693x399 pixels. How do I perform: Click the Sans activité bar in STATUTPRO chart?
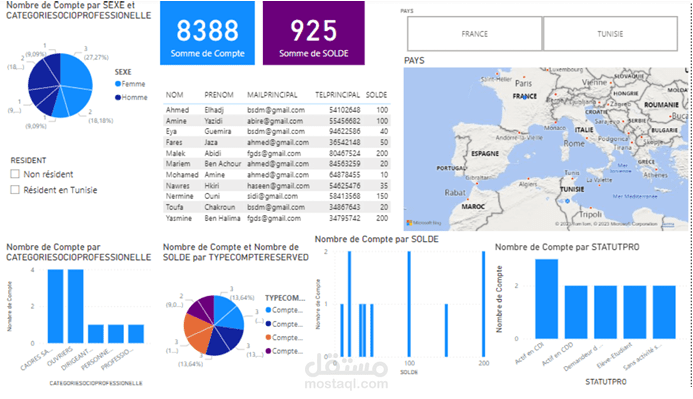pyautogui.click(x=664, y=312)
